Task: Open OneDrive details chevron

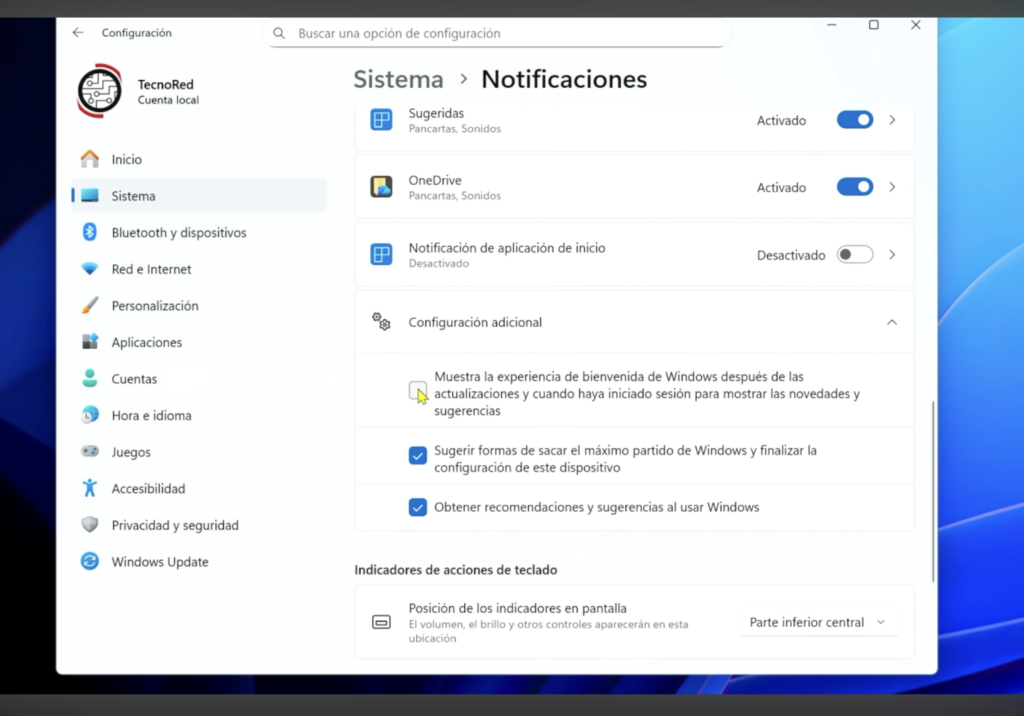Action: (892, 187)
